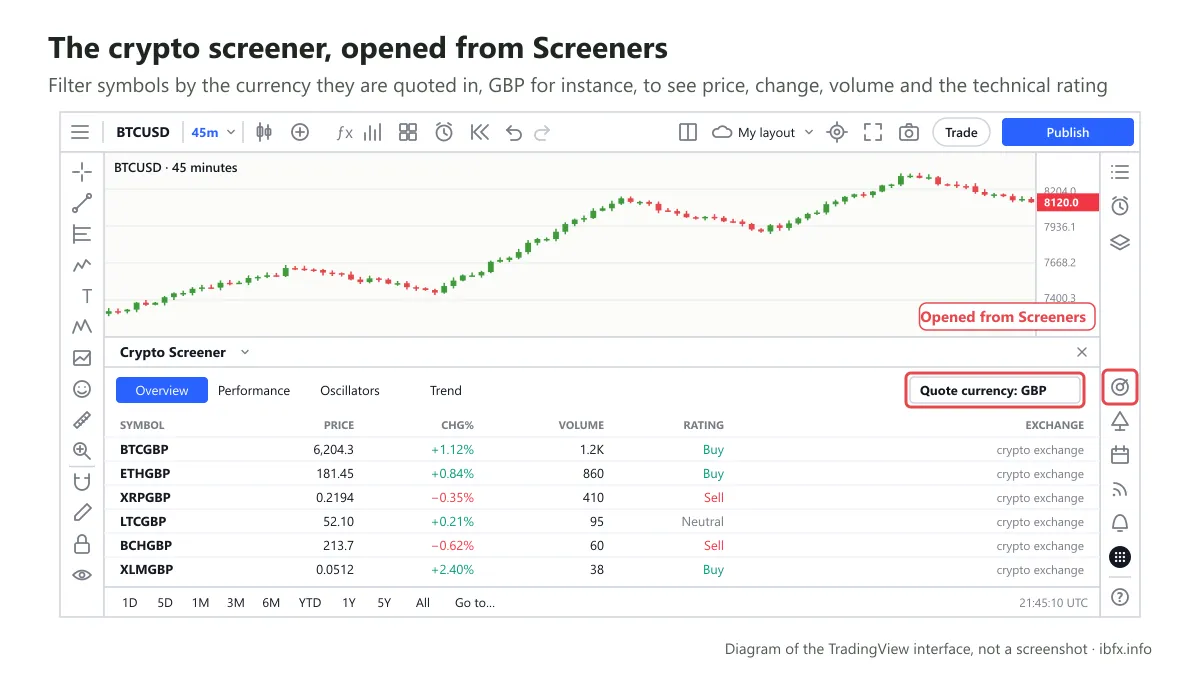1200x675 pixels.
Task: Set the date range to 5Y
Action: pyautogui.click(x=385, y=602)
